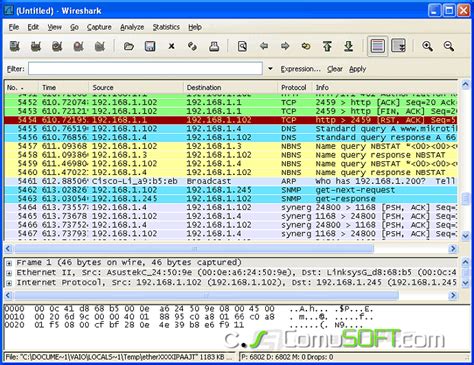This screenshot has width=474, height=365.
Task: Save capture file floppy icon
Action: [150, 46]
